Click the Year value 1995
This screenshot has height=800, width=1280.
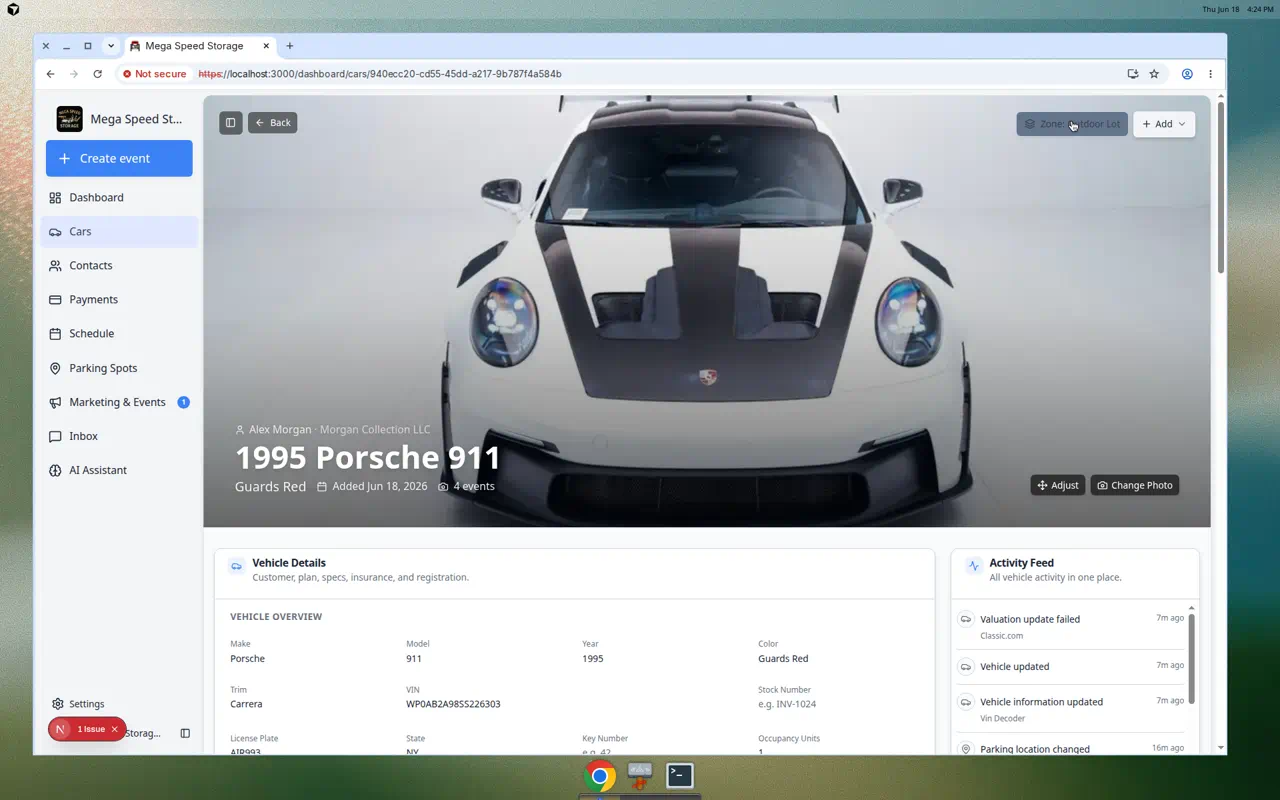tap(593, 659)
